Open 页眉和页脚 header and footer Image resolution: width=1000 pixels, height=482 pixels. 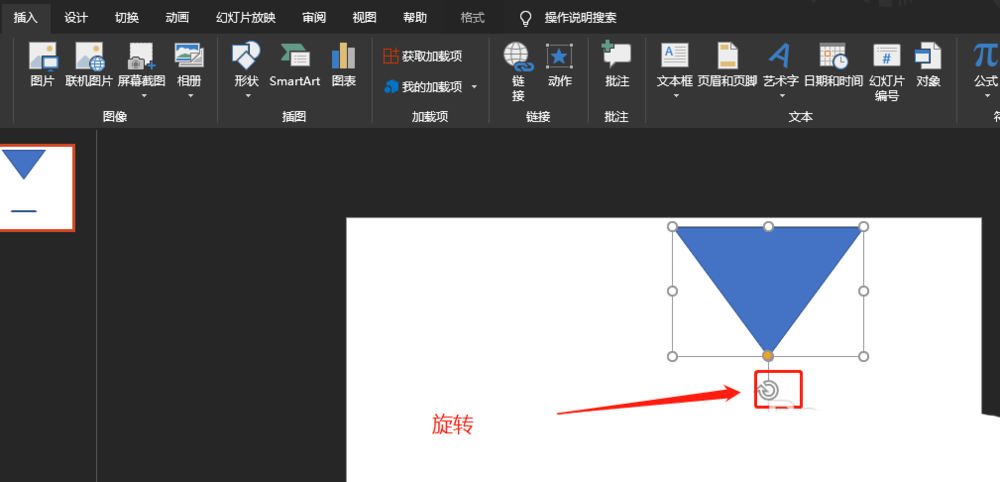[727, 65]
